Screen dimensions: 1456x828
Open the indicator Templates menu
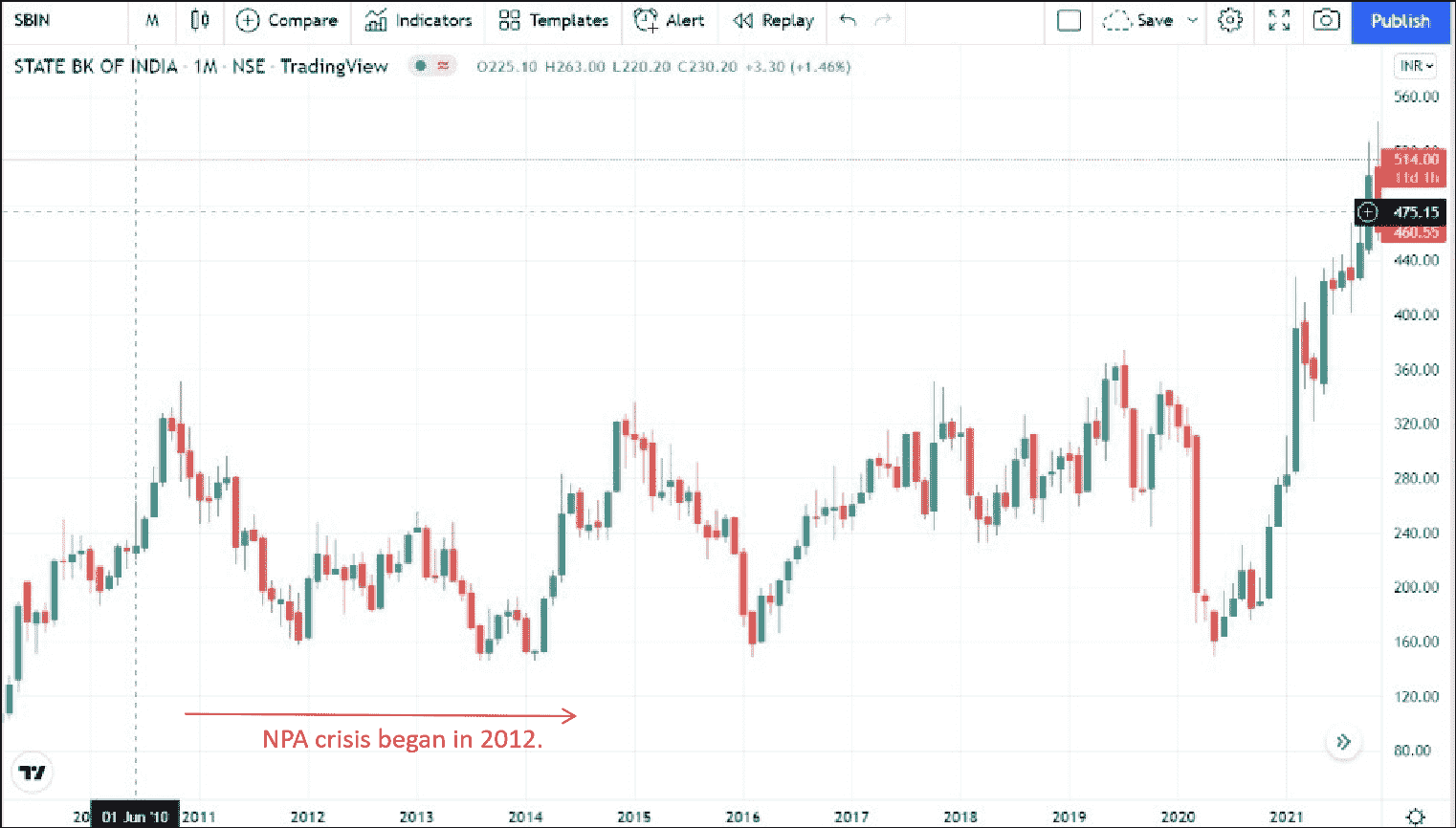(x=554, y=20)
